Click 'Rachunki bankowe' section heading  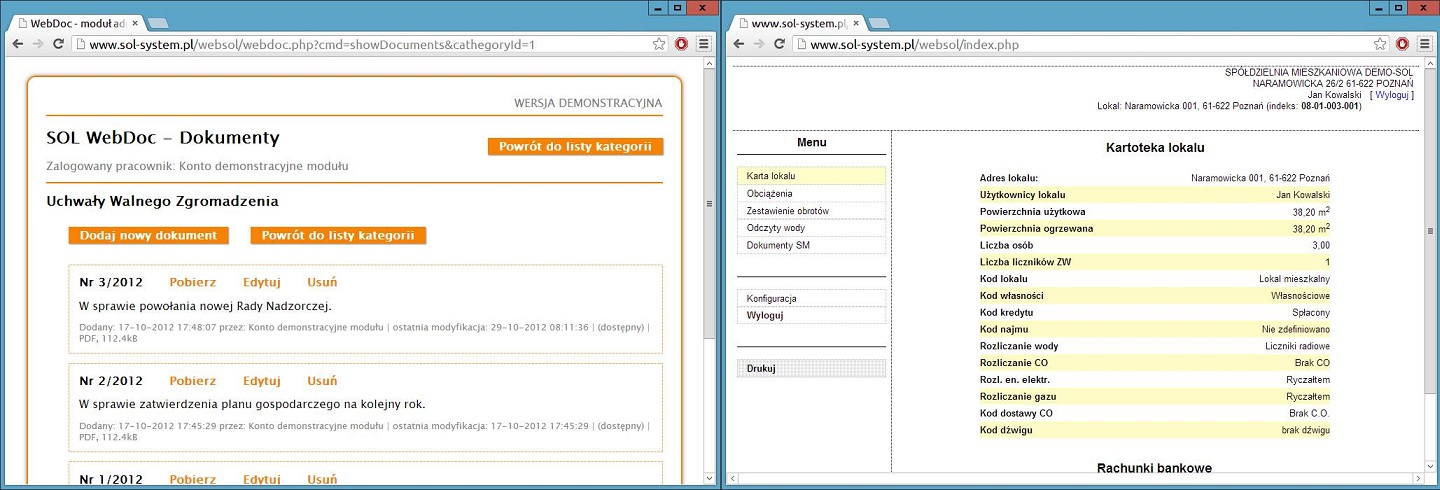(1154, 468)
